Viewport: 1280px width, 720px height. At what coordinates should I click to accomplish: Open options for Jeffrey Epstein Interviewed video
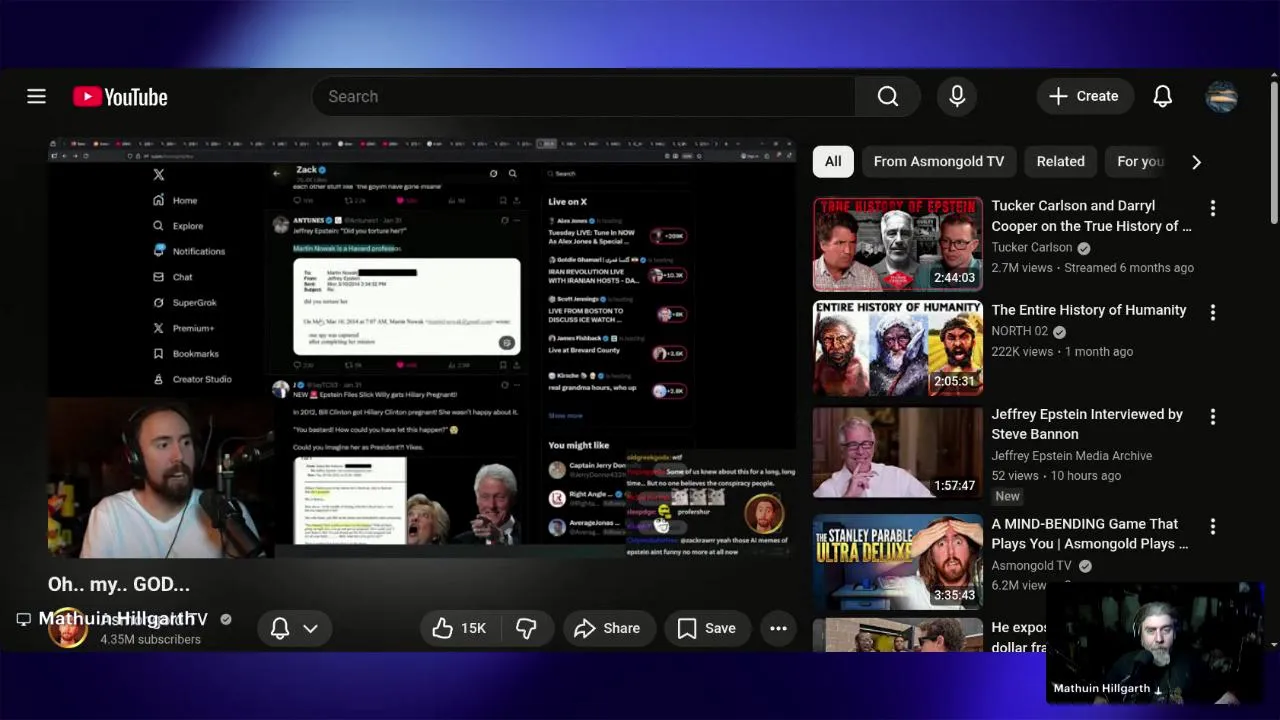pos(1212,416)
